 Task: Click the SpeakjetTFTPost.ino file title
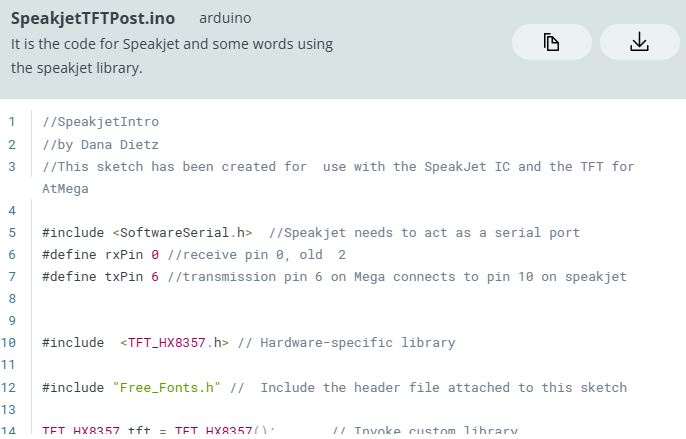(93, 18)
